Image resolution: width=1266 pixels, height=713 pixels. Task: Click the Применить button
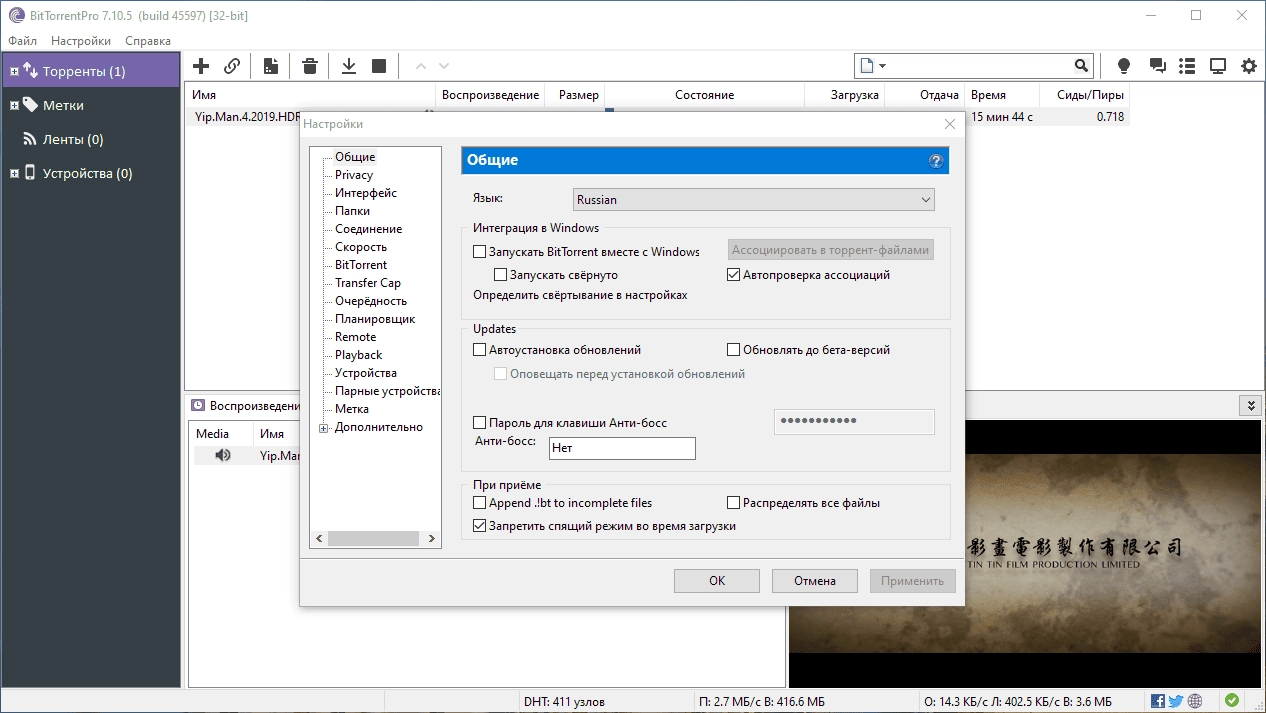[913, 581]
